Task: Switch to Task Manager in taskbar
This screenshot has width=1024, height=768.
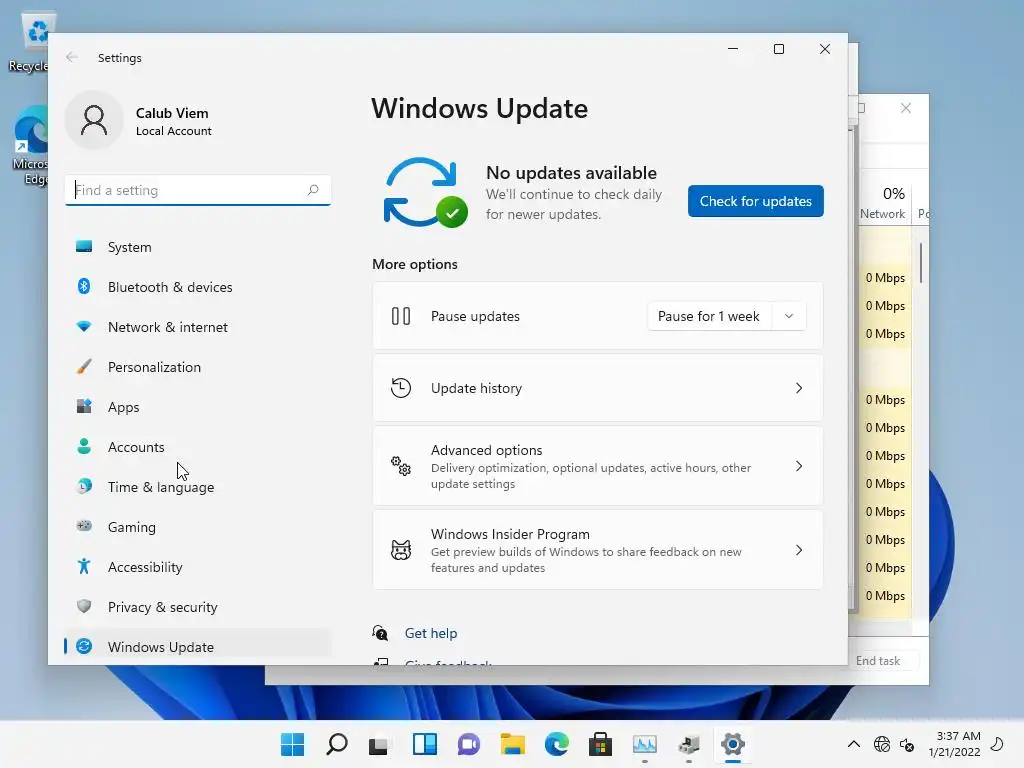Action: tap(645, 744)
